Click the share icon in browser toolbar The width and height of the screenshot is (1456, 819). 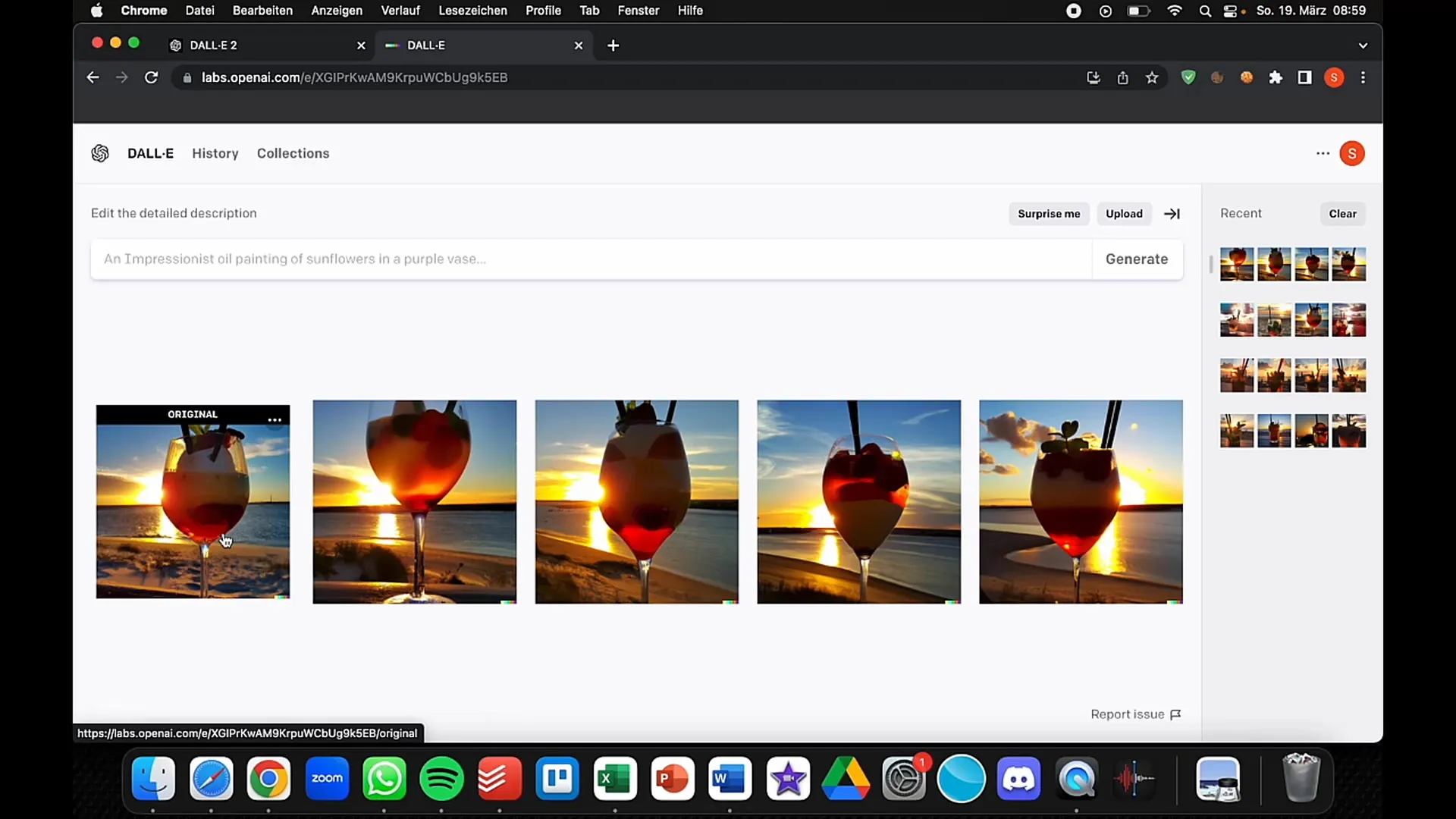[x=1122, y=78]
